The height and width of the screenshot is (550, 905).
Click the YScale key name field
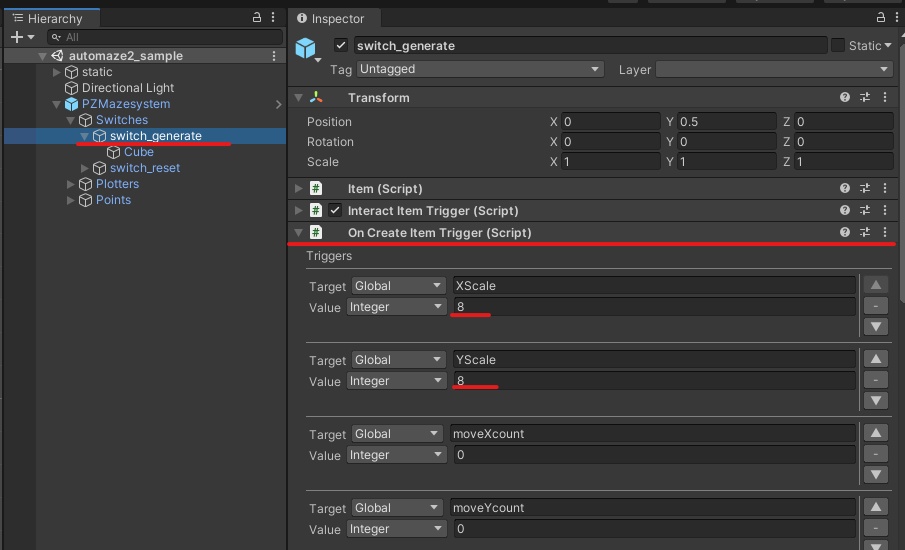(x=654, y=360)
